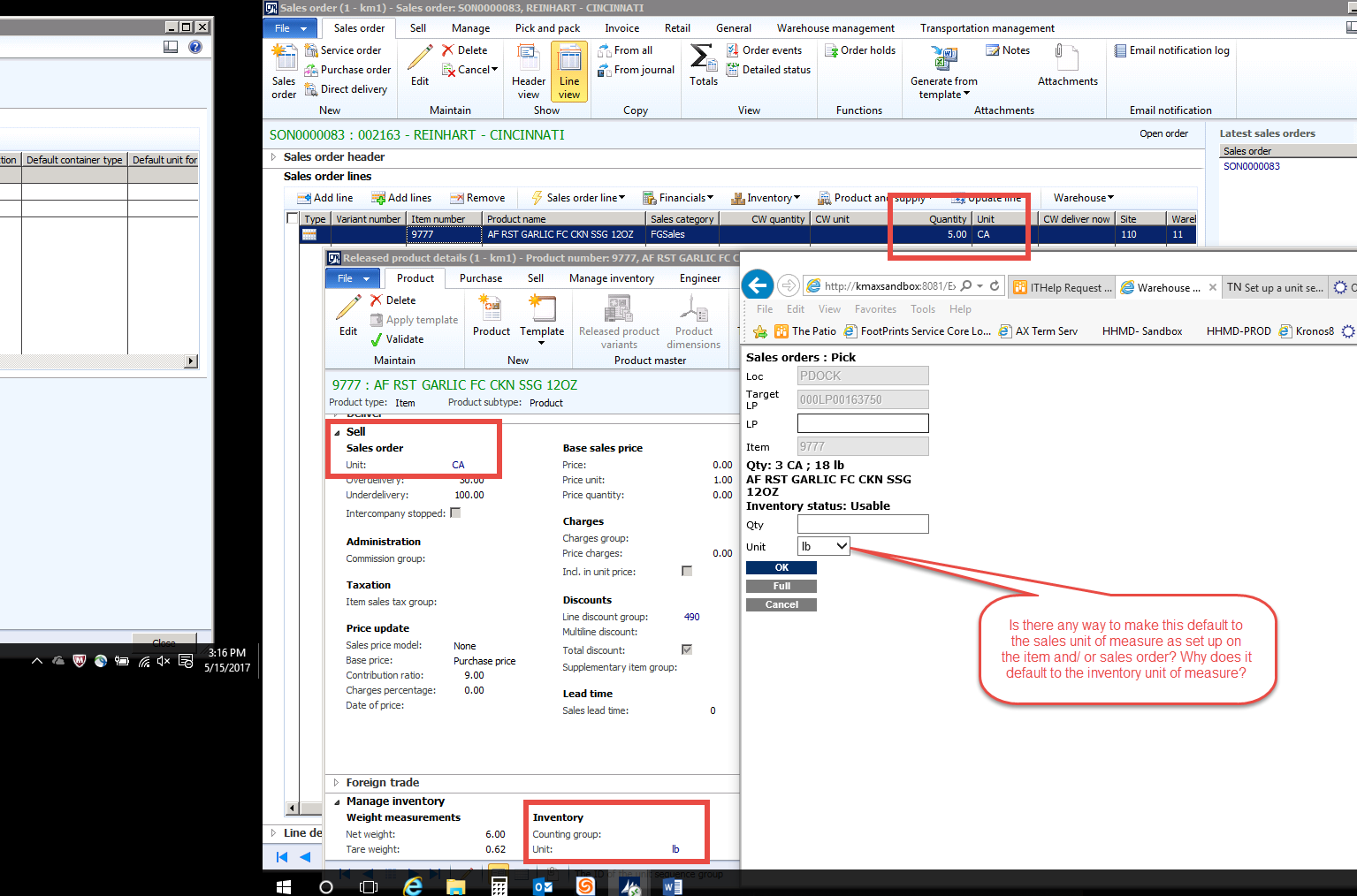
Task: Open Email notification log
Action: (1170, 50)
